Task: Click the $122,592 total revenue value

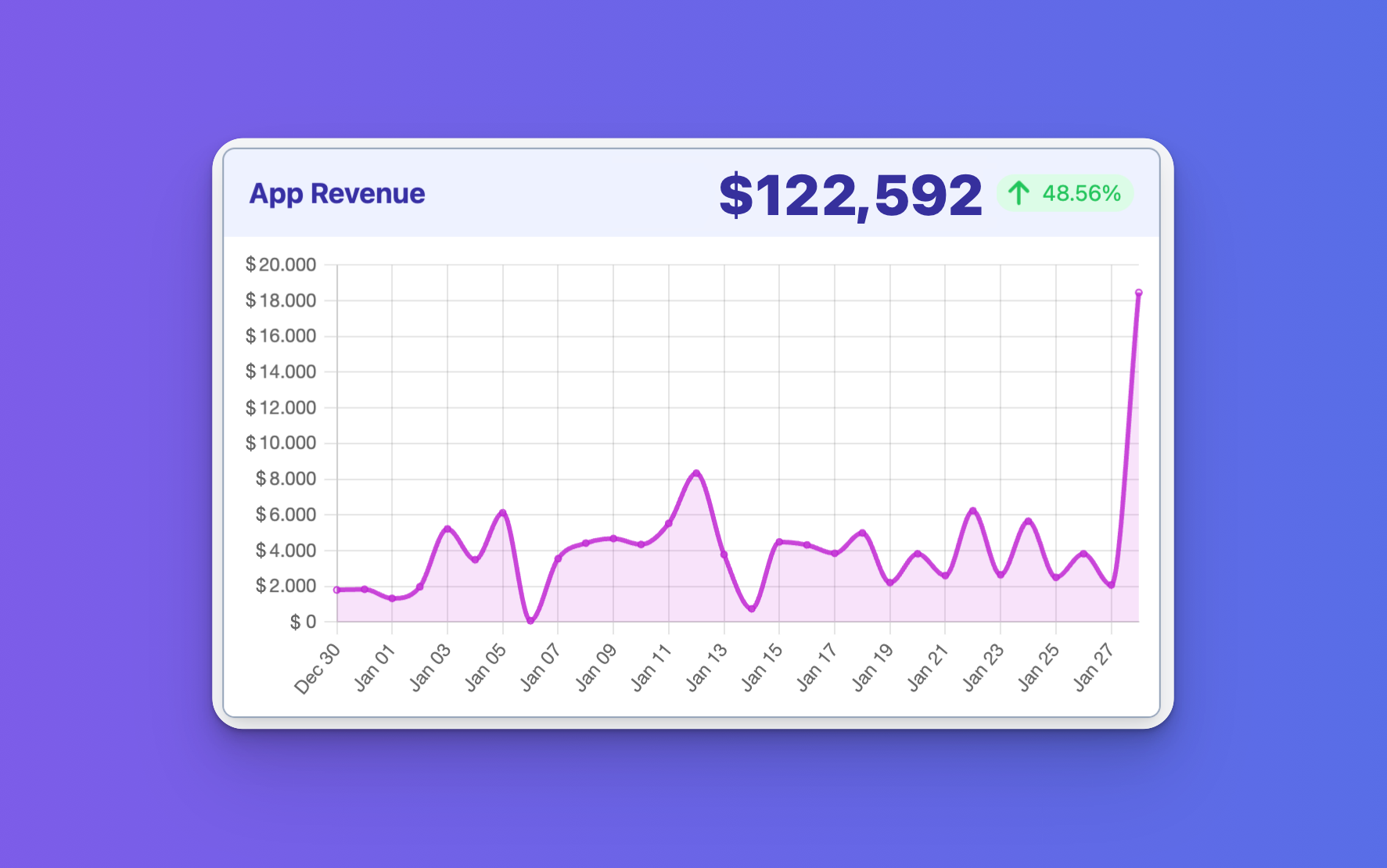Action: [x=850, y=195]
